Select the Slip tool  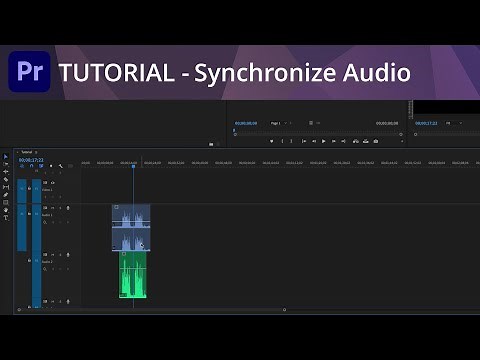click(6, 187)
